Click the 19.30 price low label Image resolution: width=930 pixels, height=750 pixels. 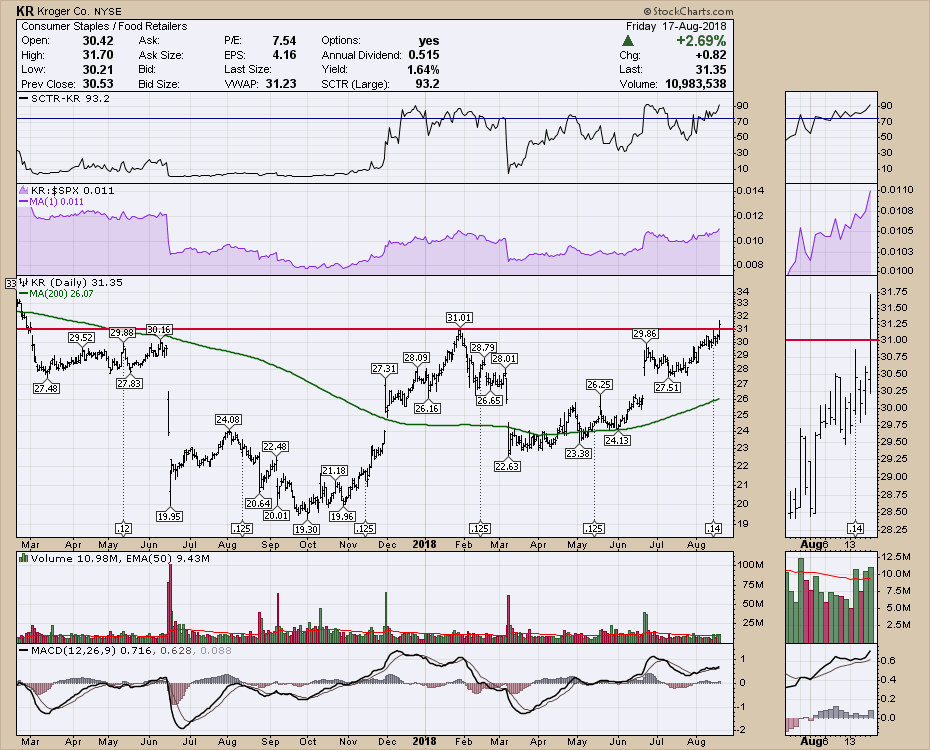(x=307, y=529)
